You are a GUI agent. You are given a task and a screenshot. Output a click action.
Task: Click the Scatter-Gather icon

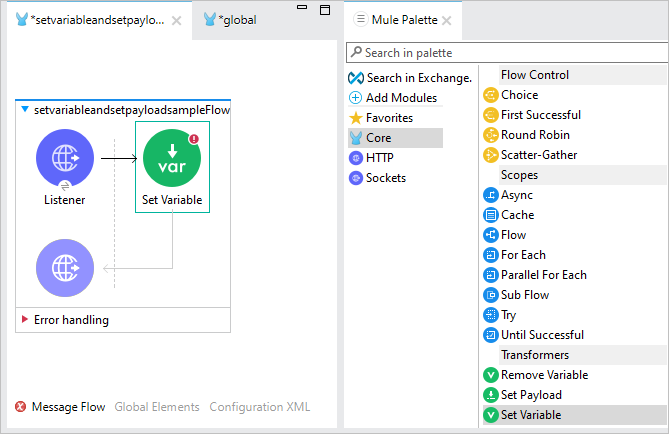pos(491,155)
